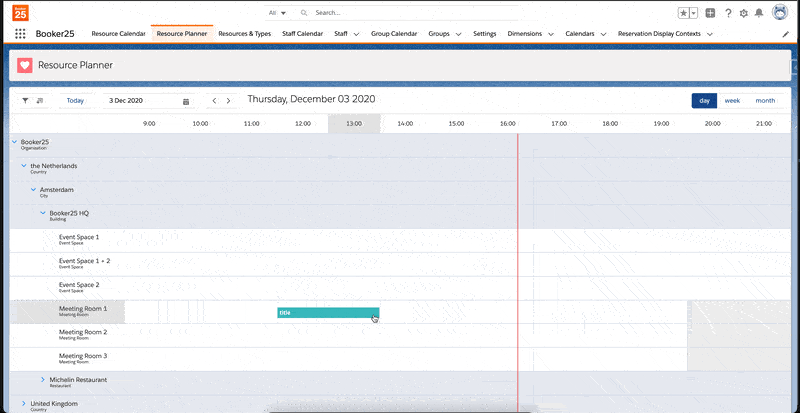Viewport: 800px width, 413px height.
Task: Switch planner to month view
Action: tap(764, 100)
